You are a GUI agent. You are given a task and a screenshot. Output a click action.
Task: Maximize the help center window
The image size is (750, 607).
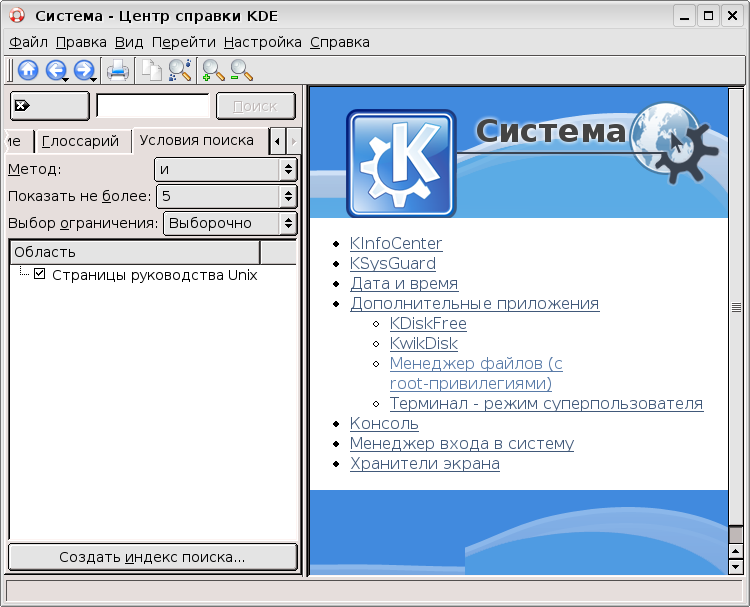click(708, 16)
